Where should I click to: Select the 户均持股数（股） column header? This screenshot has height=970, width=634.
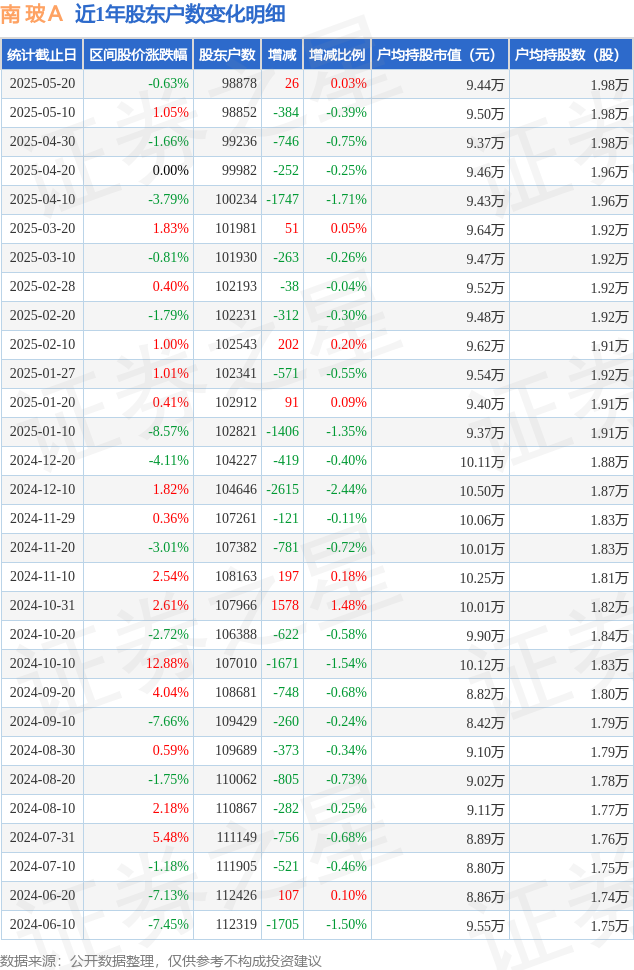pos(570,55)
